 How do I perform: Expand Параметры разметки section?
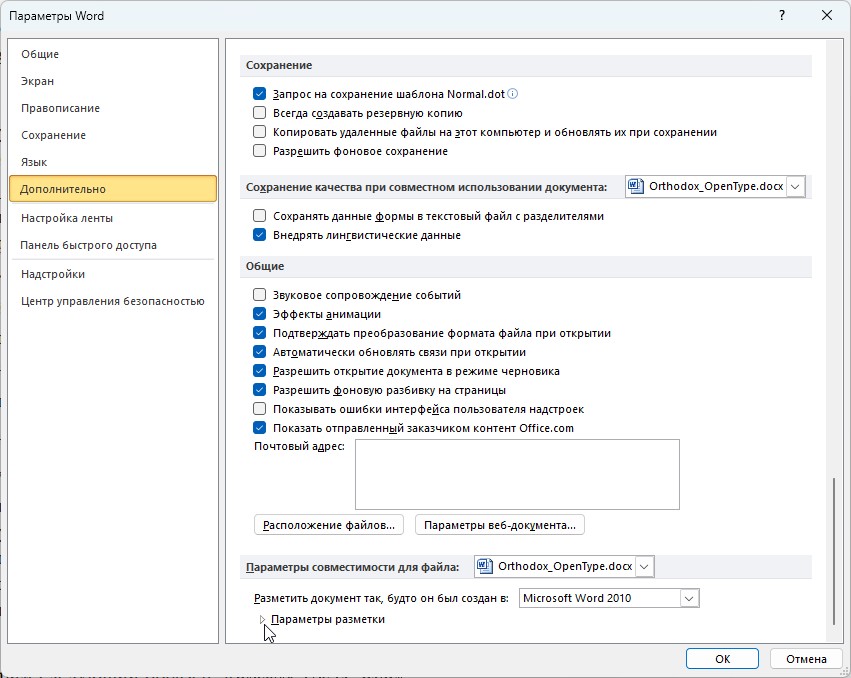tap(263, 619)
